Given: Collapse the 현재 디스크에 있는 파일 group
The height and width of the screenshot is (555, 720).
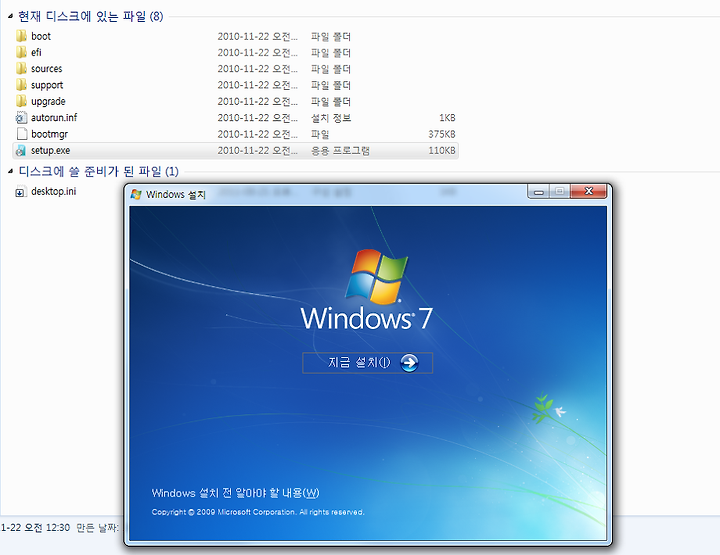Looking at the screenshot, I should click(x=10, y=17).
